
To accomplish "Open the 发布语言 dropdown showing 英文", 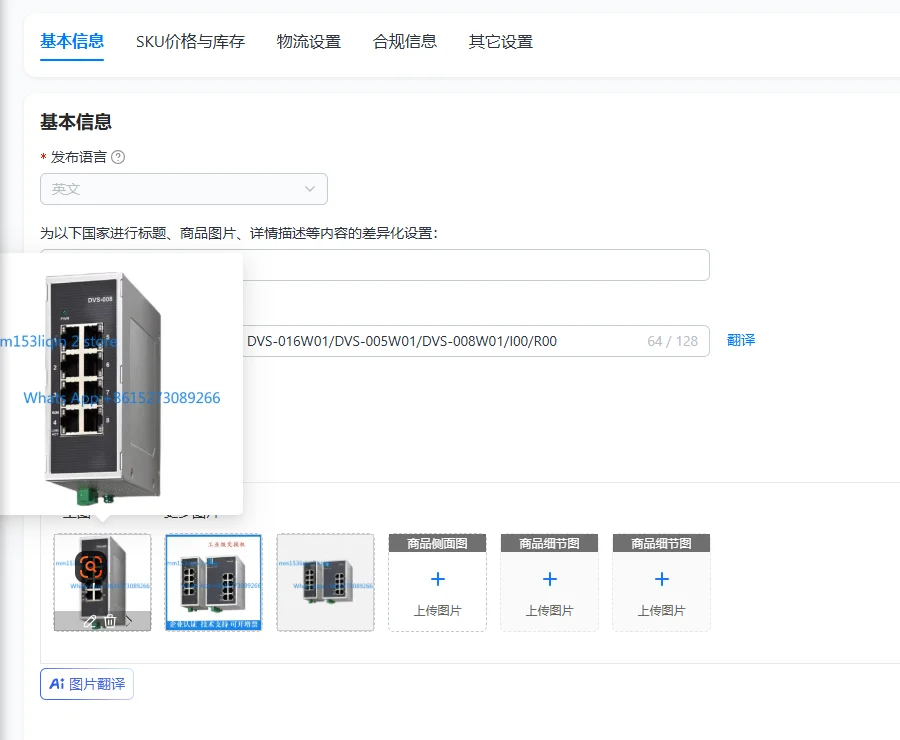I will click(184, 189).
